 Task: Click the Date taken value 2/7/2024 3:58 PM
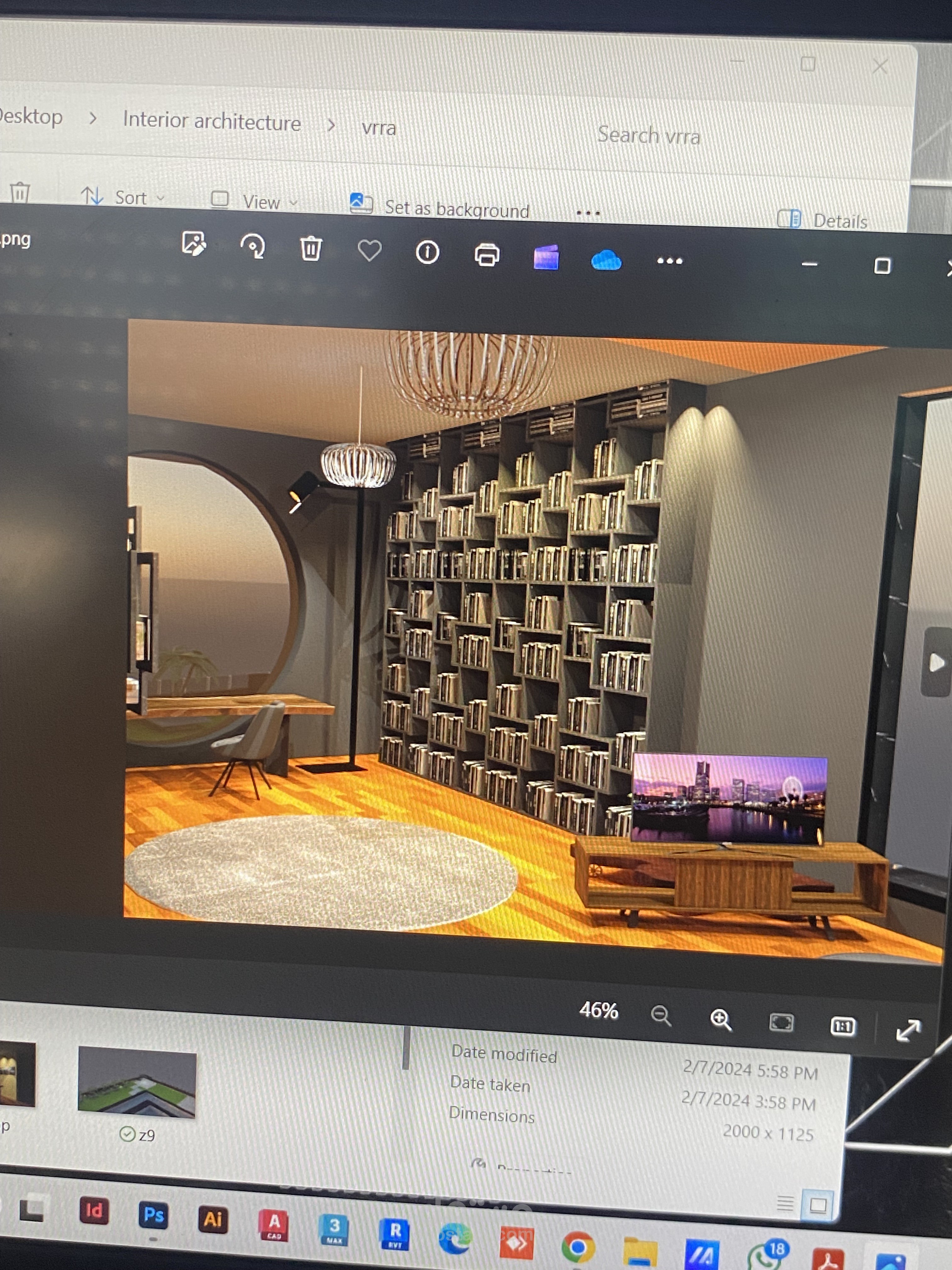click(x=748, y=1101)
